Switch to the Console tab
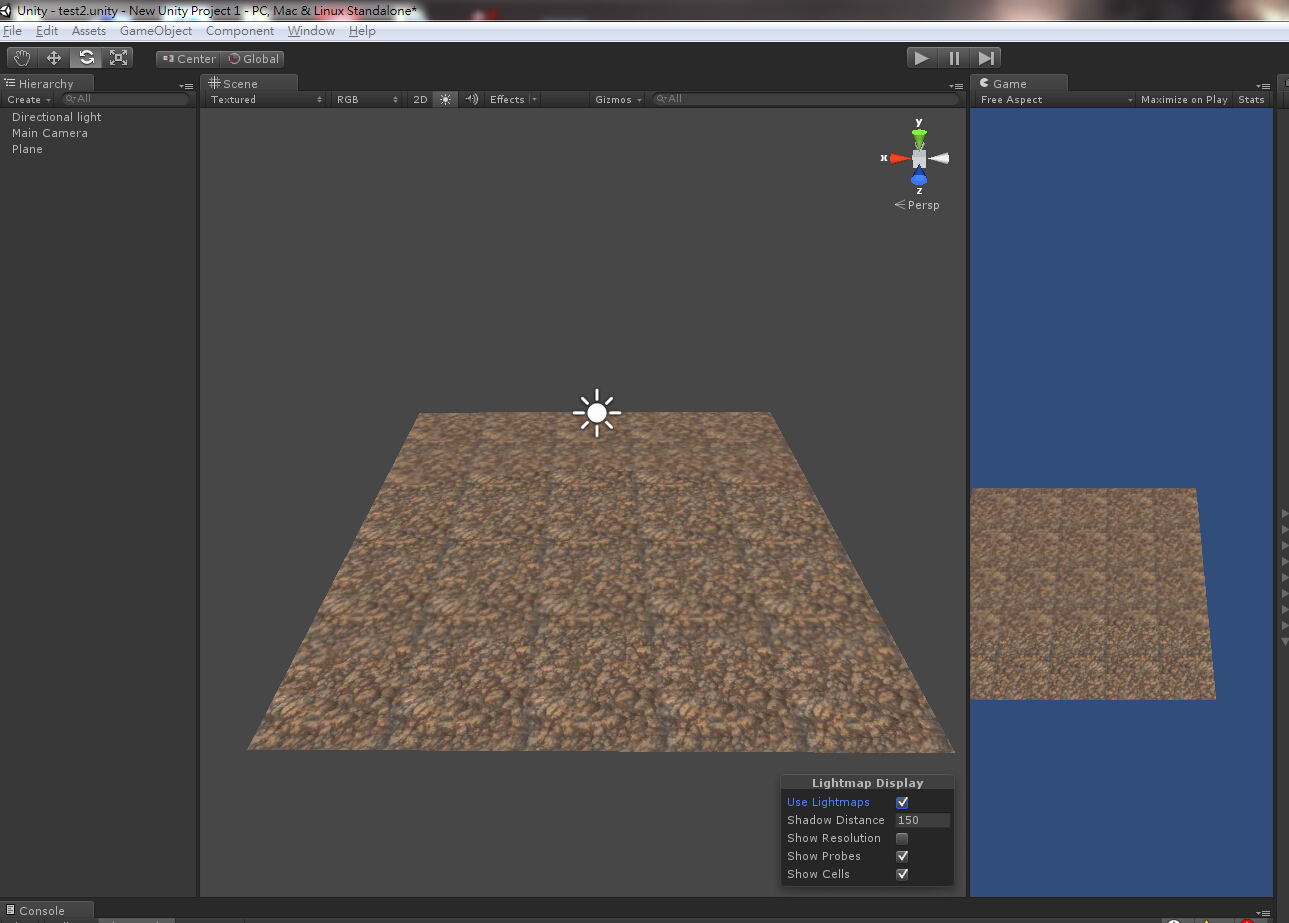The width and height of the screenshot is (1289, 923). 47,910
